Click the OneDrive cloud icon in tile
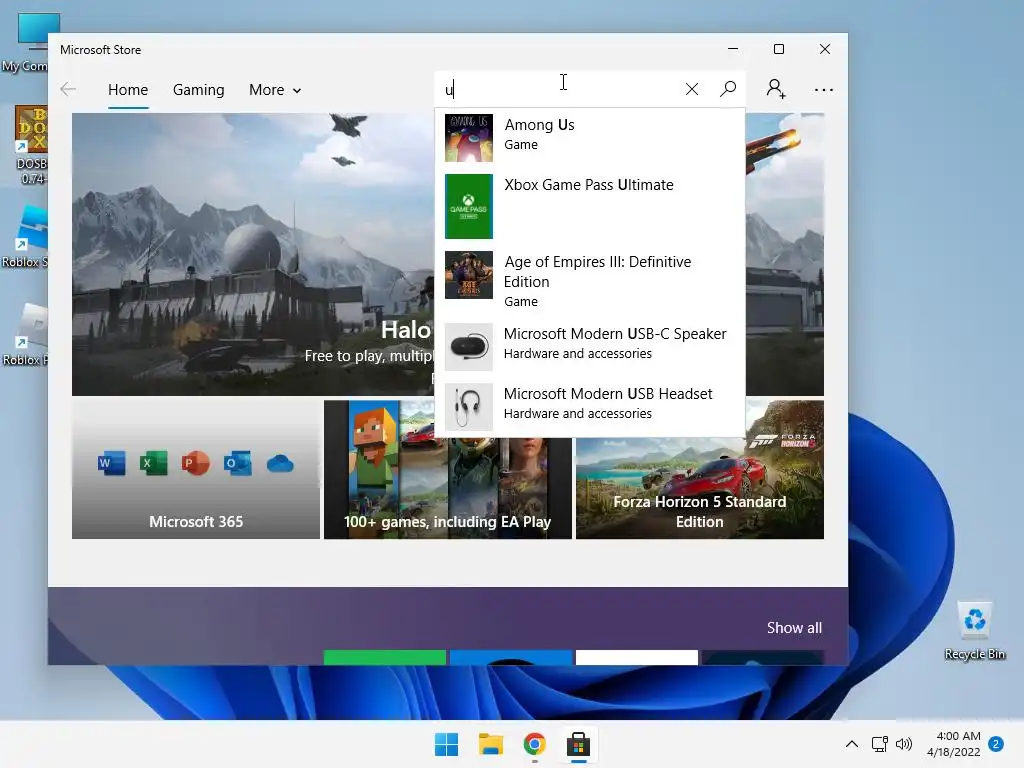The height and width of the screenshot is (768, 1024). [280, 464]
